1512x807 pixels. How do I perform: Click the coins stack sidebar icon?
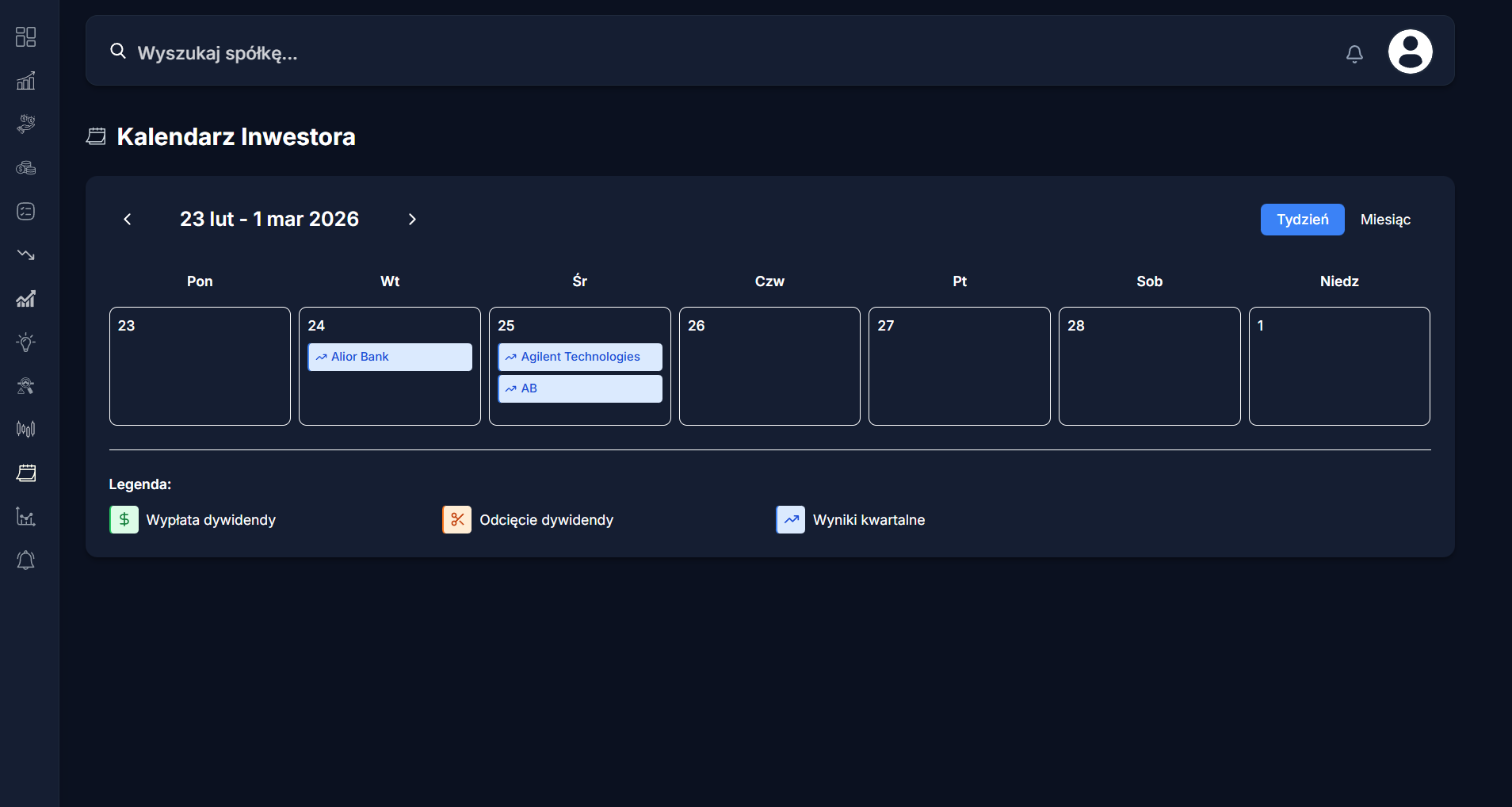(x=25, y=168)
